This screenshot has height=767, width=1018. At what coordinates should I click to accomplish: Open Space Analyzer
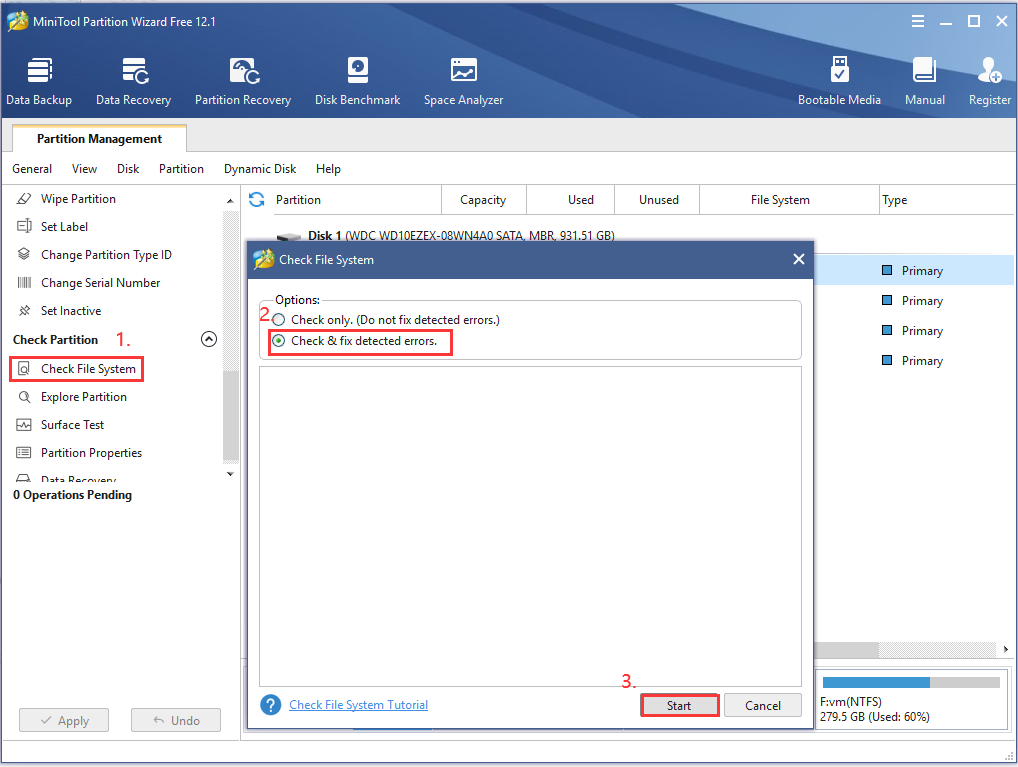(464, 81)
